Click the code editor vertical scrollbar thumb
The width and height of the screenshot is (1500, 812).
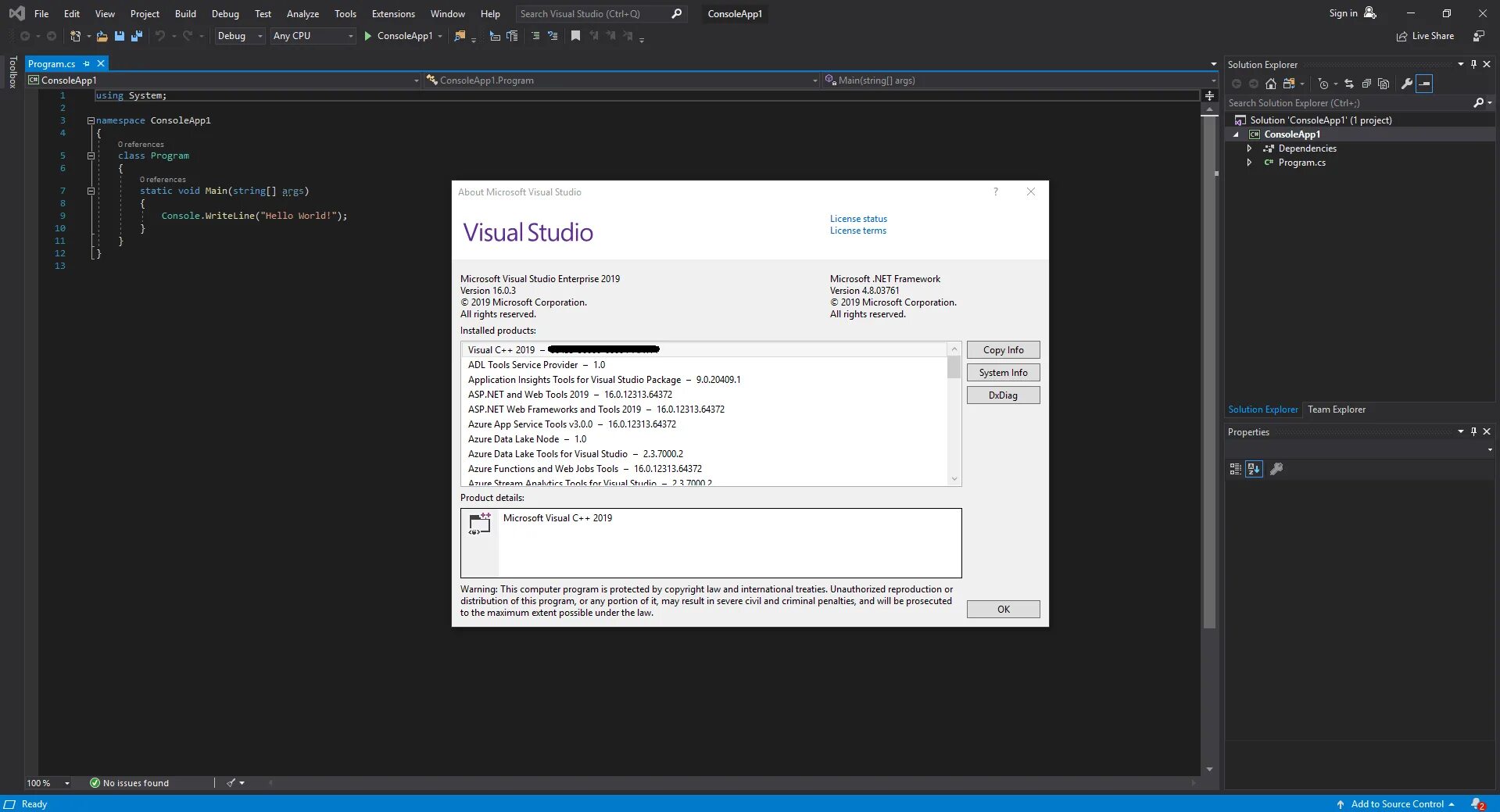1209,371
